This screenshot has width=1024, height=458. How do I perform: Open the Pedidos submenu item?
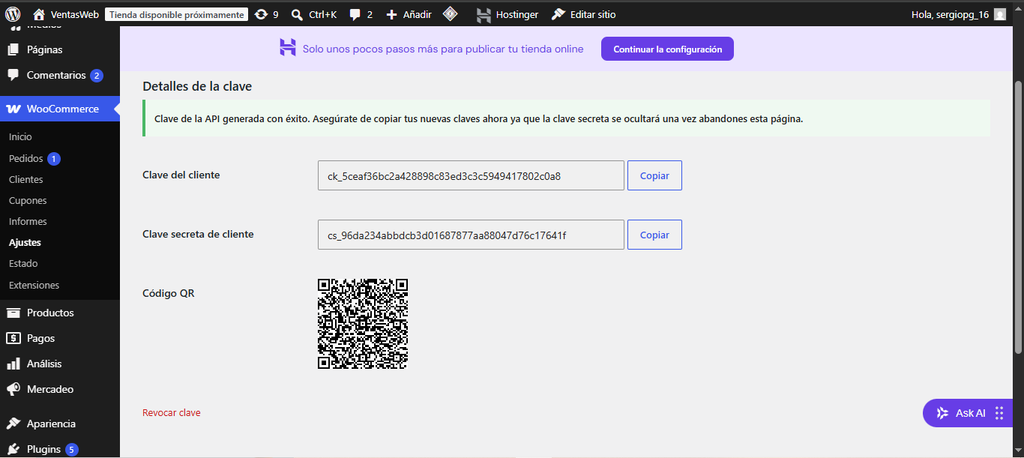click(26, 159)
